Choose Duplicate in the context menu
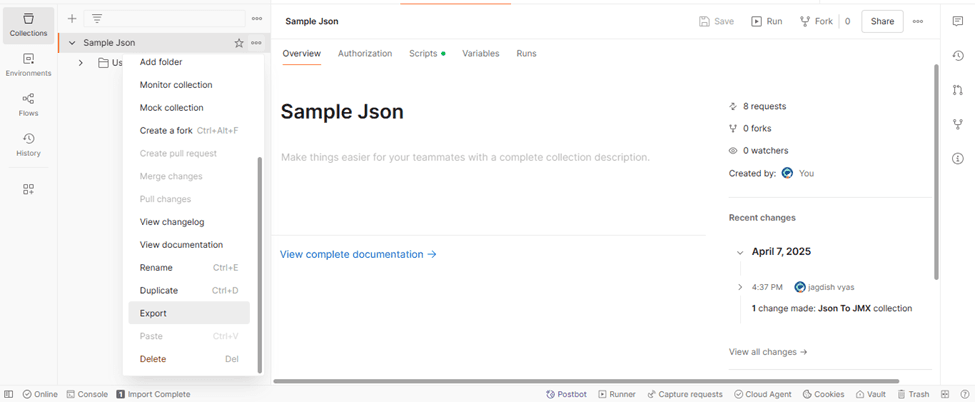 coord(189,291)
